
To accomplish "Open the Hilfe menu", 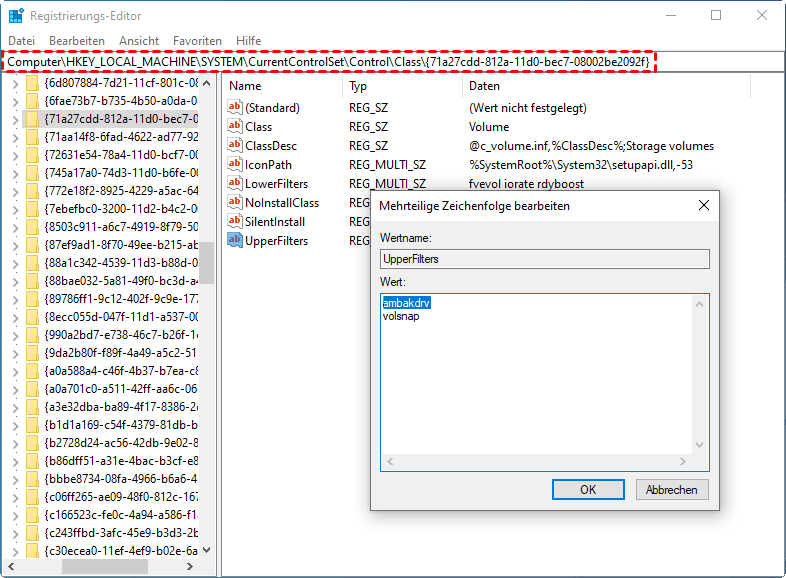I will (x=249, y=41).
